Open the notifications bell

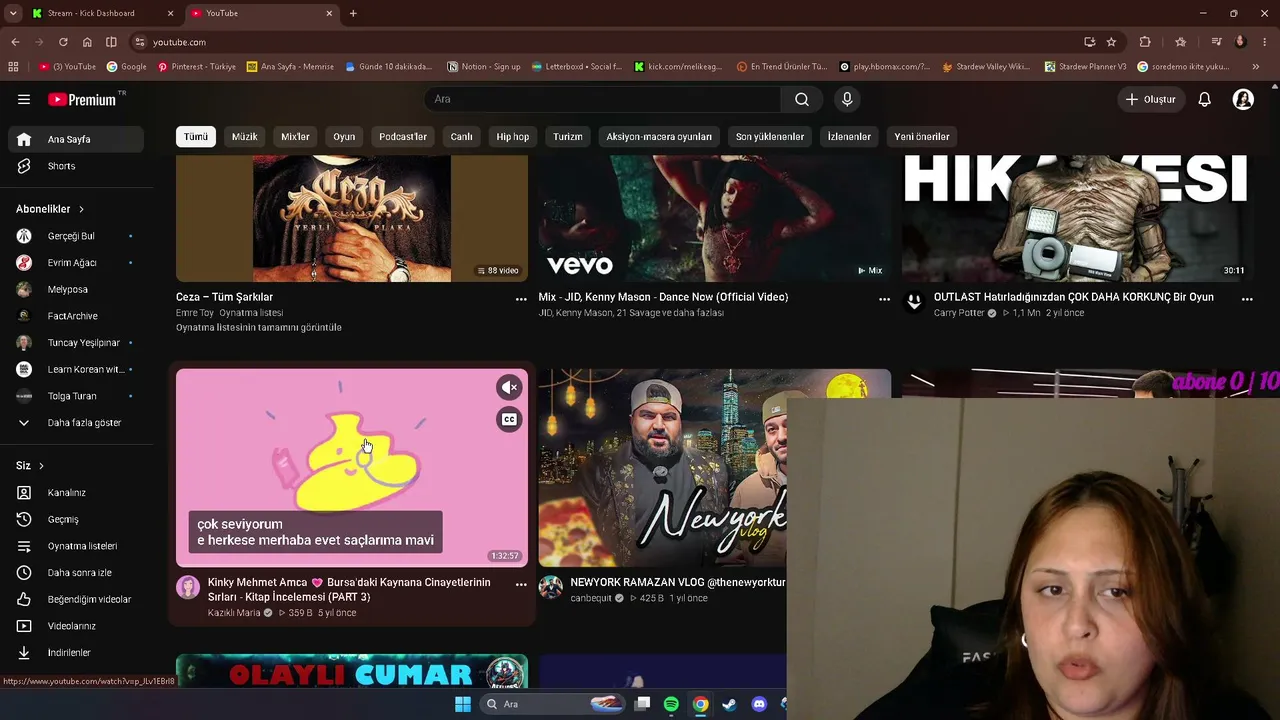tap(1205, 99)
